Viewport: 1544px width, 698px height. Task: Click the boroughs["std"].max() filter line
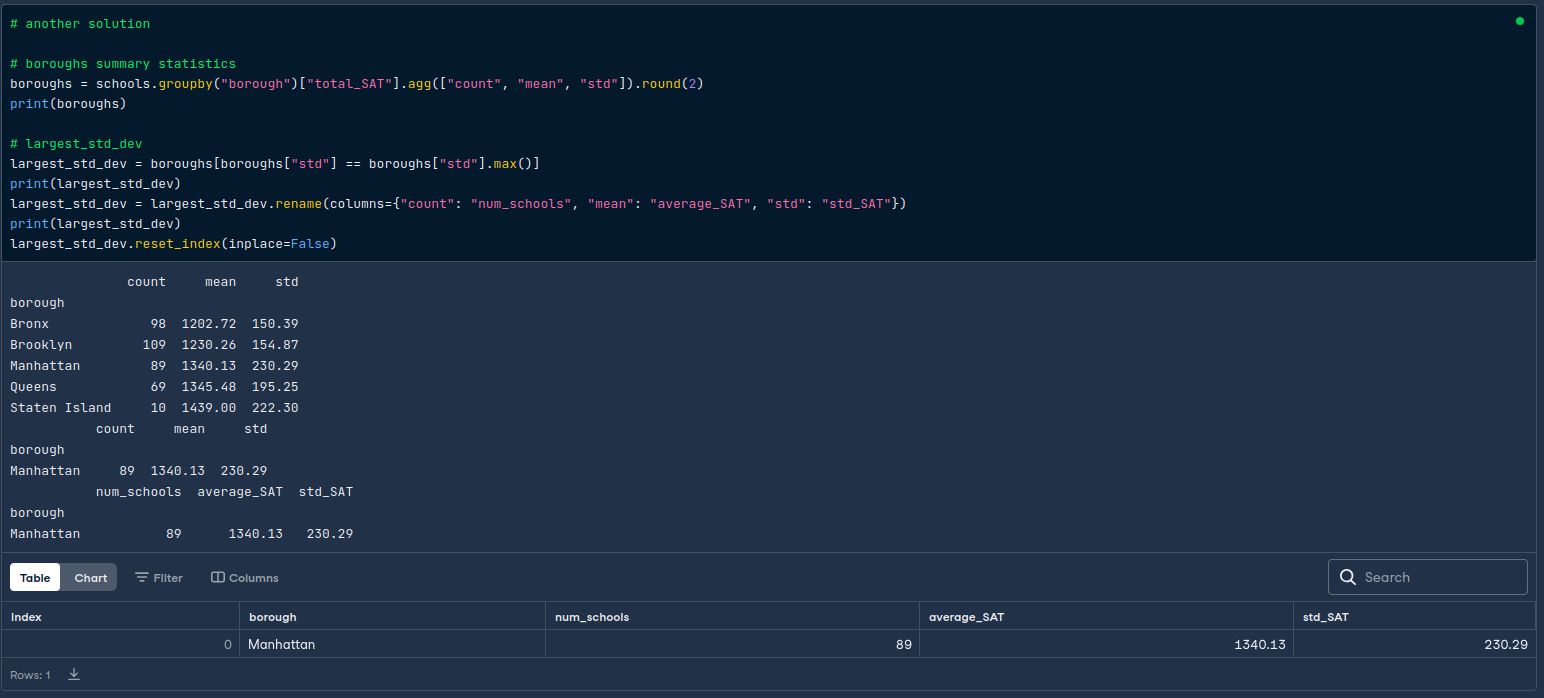(275, 163)
